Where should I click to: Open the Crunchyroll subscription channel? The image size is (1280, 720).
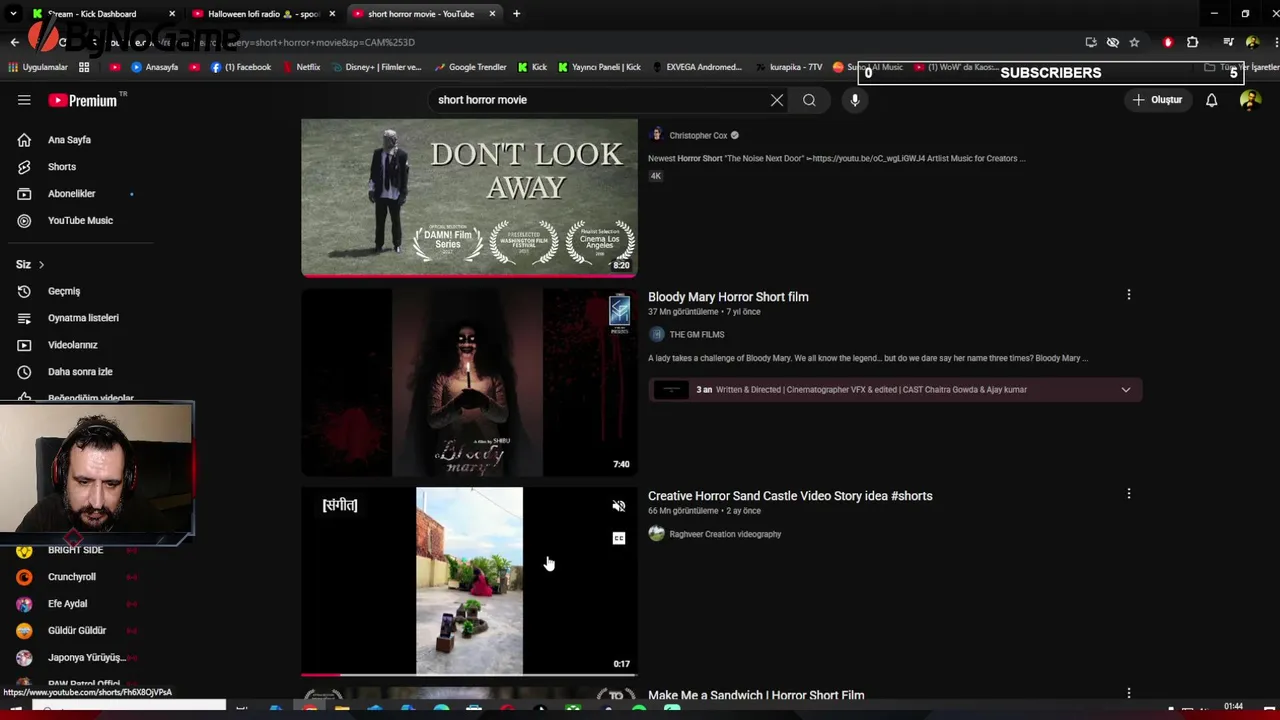pyautogui.click(x=71, y=577)
